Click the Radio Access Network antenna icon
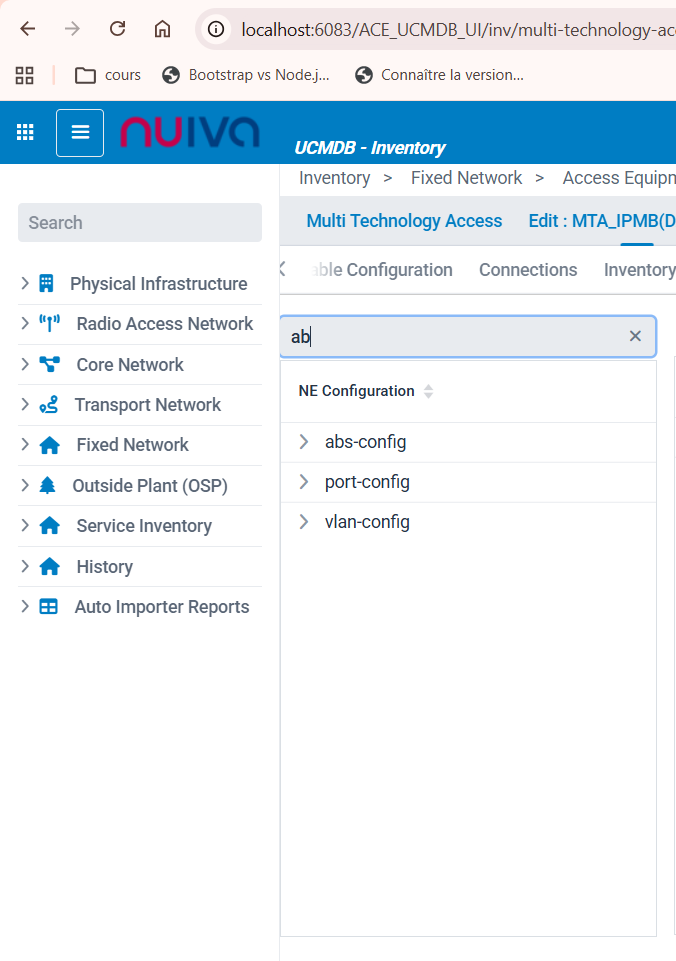 [49, 324]
